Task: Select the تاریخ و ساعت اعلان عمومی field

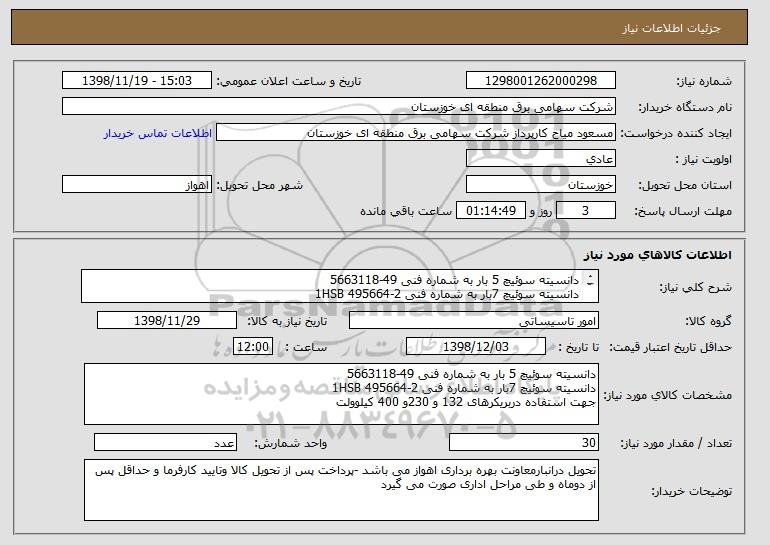Action: pyautogui.click(x=137, y=81)
